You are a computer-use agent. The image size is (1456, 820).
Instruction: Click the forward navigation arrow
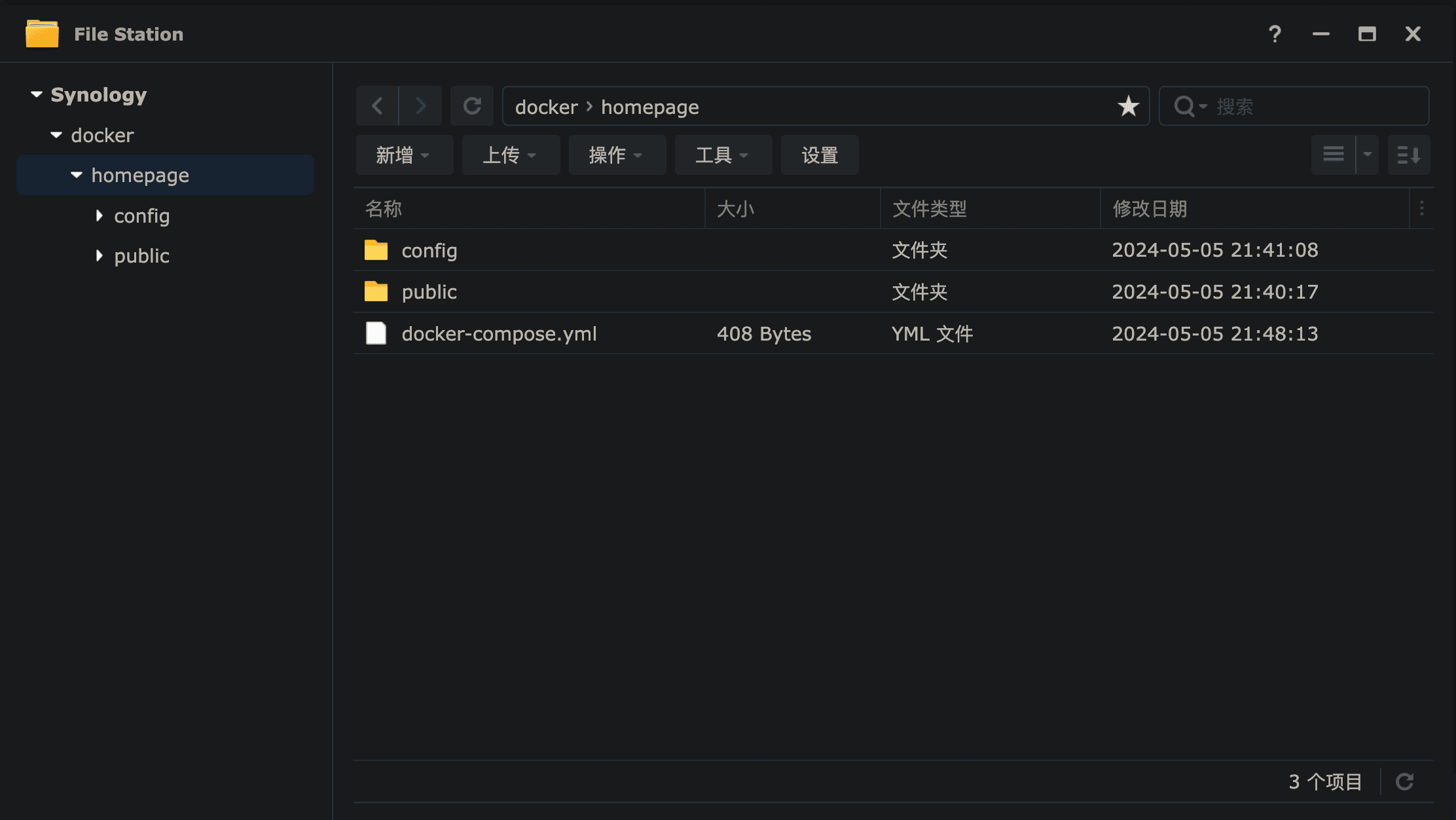click(420, 106)
